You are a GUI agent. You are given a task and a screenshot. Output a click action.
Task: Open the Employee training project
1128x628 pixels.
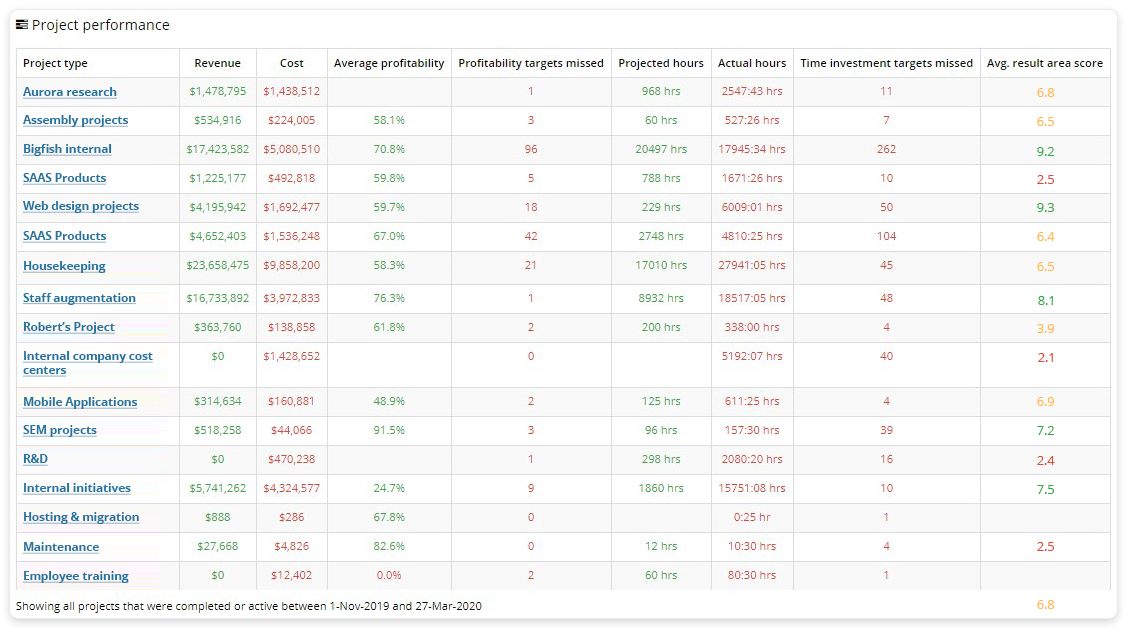(75, 576)
